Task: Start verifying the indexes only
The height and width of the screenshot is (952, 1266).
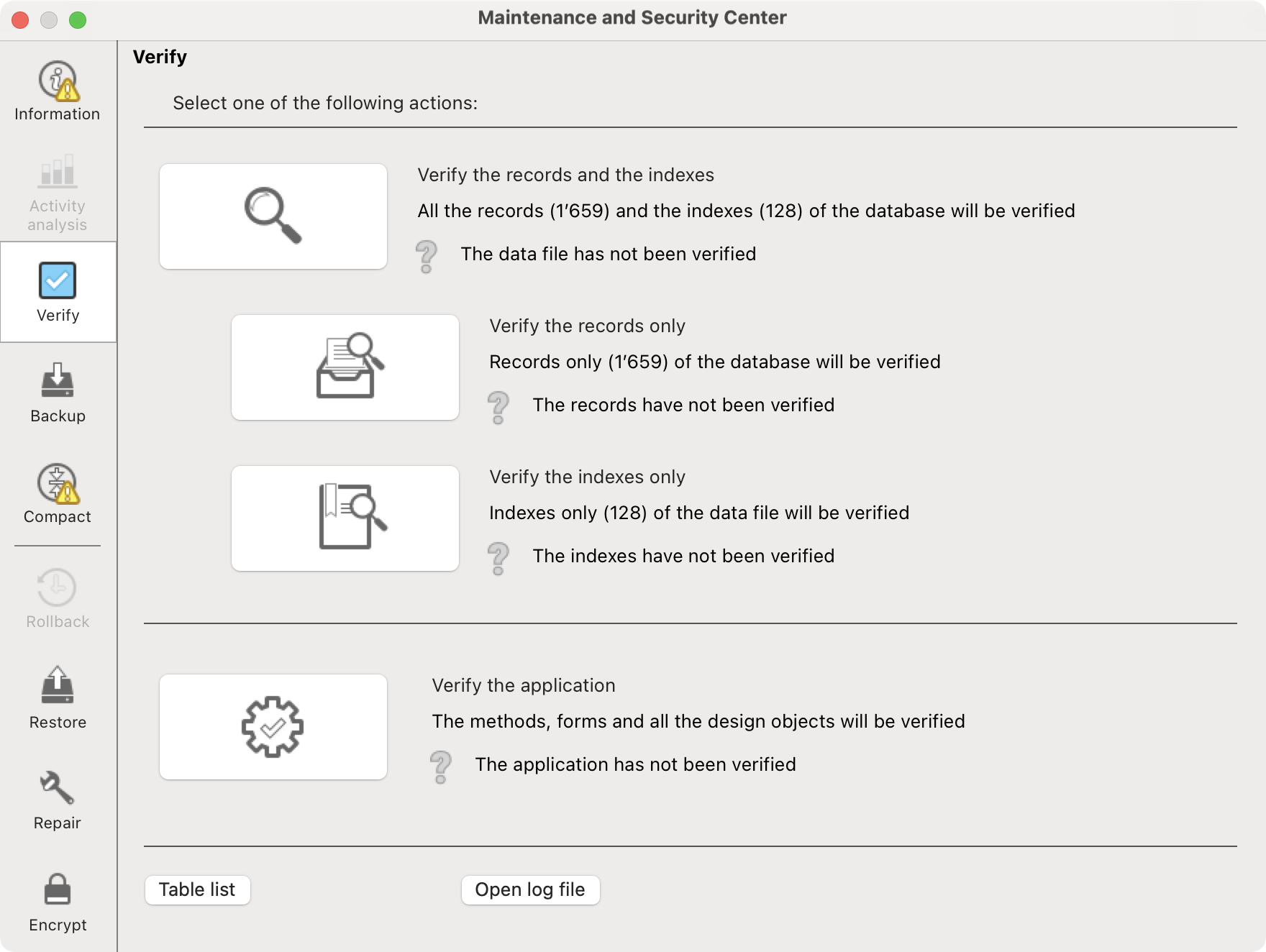Action: click(345, 518)
